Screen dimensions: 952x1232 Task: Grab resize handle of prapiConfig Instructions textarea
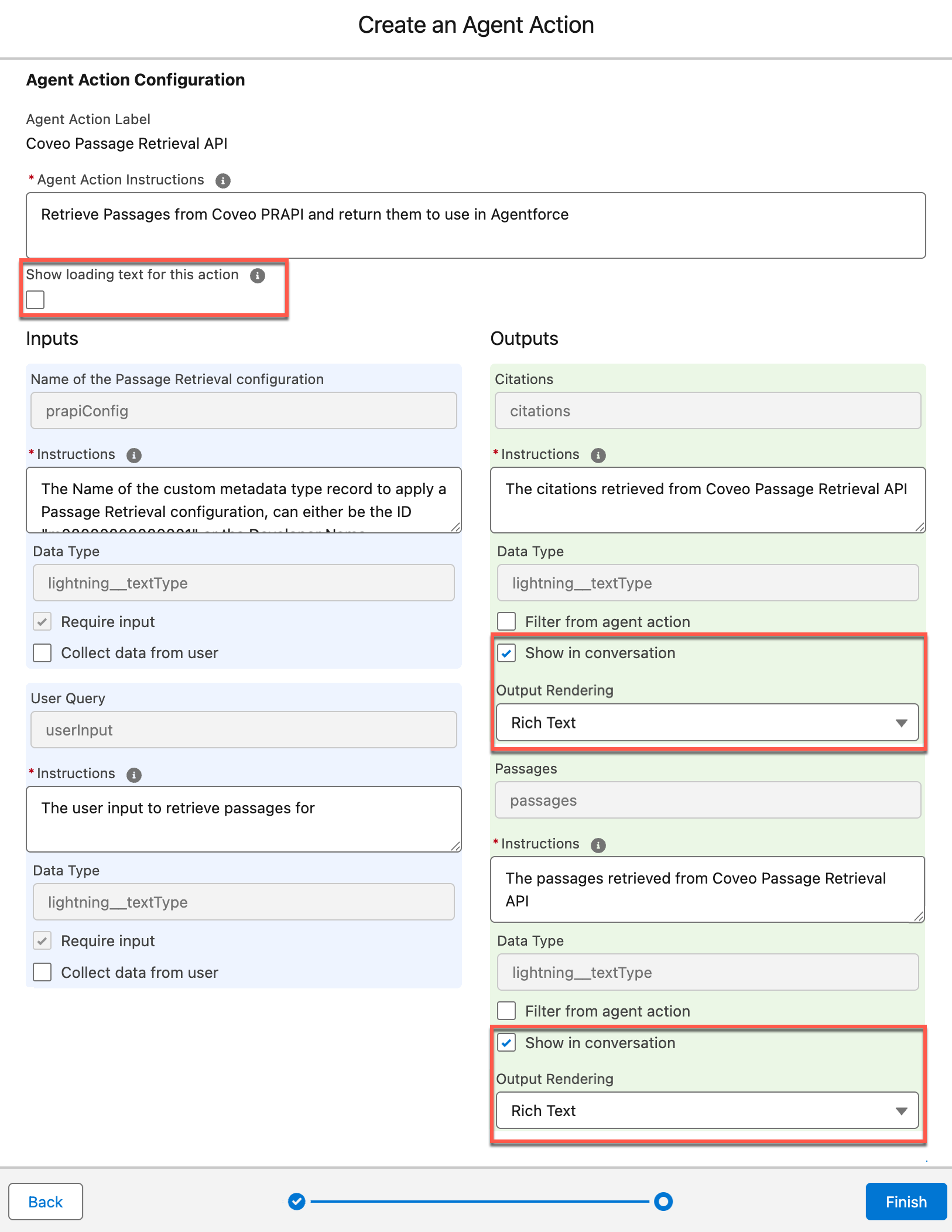tap(456, 527)
